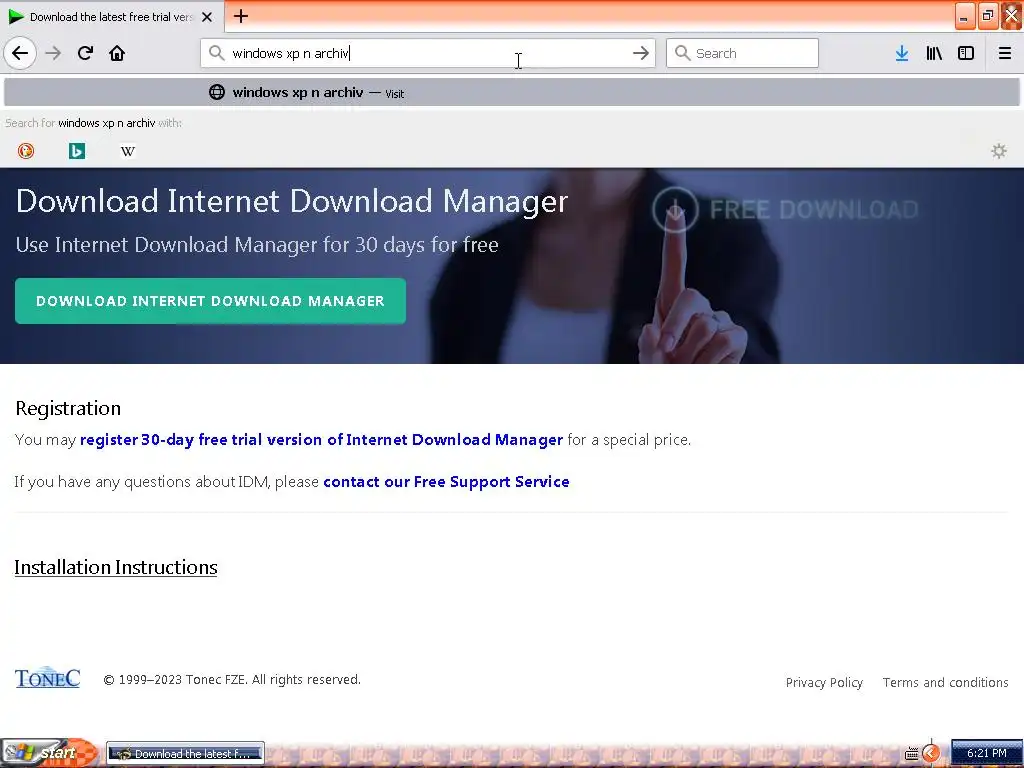This screenshot has height=768, width=1024.
Task: Minimize the Firefox window
Action: 964,16
